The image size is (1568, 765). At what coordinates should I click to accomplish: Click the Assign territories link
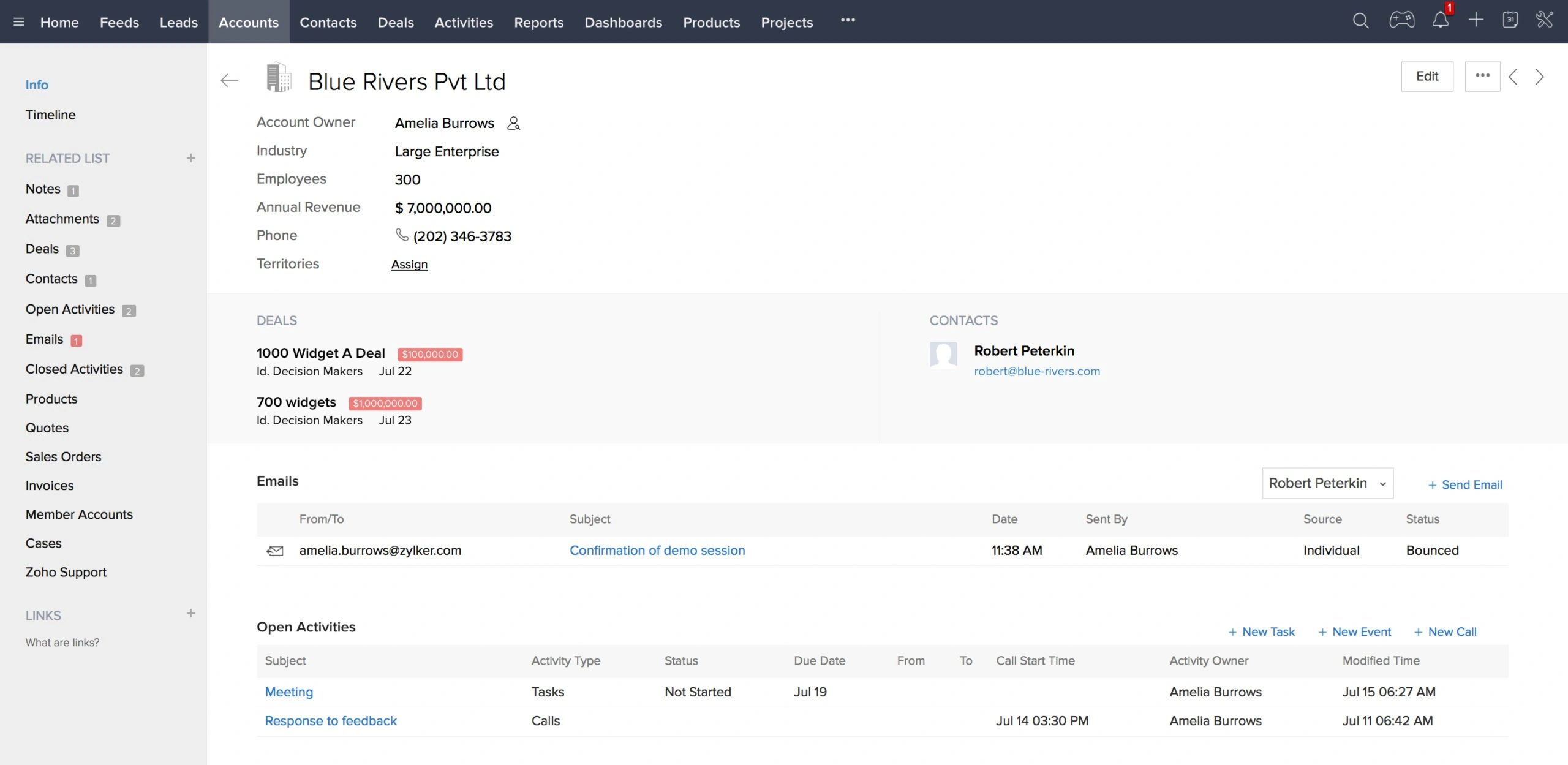(x=409, y=264)
